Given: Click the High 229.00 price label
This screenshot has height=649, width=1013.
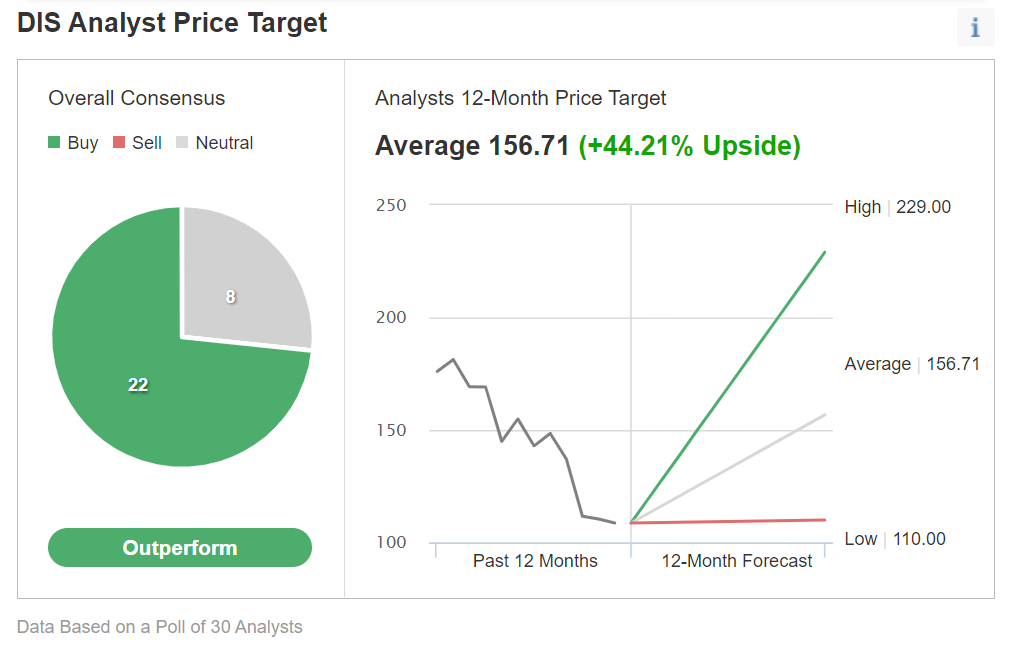Looking at the screenshot, I should (897, 207).
